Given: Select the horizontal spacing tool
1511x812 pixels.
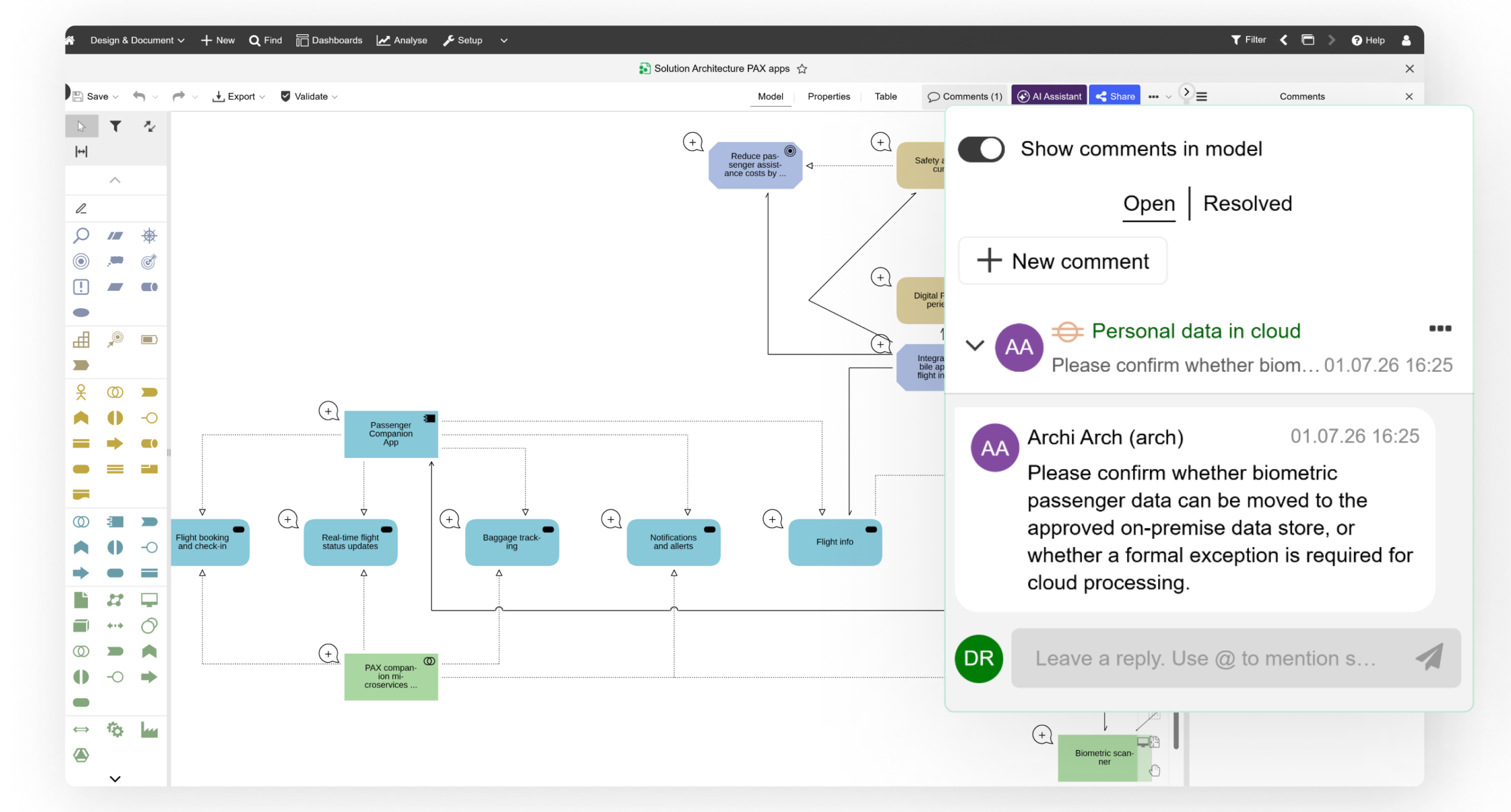Looking at the screenshot, I should 81,152.
